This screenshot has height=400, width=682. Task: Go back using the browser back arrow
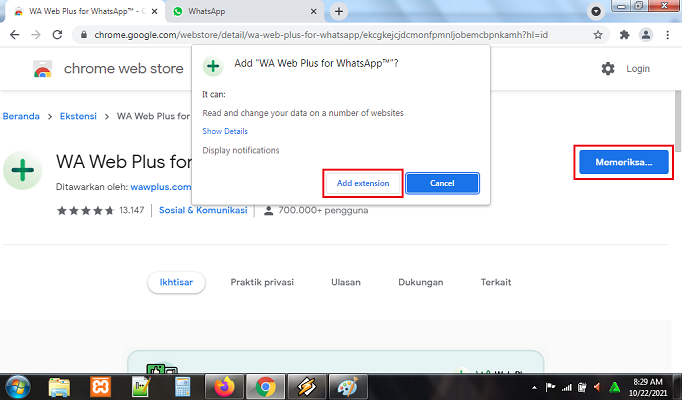pyautogui.click(x=14, y=35)
